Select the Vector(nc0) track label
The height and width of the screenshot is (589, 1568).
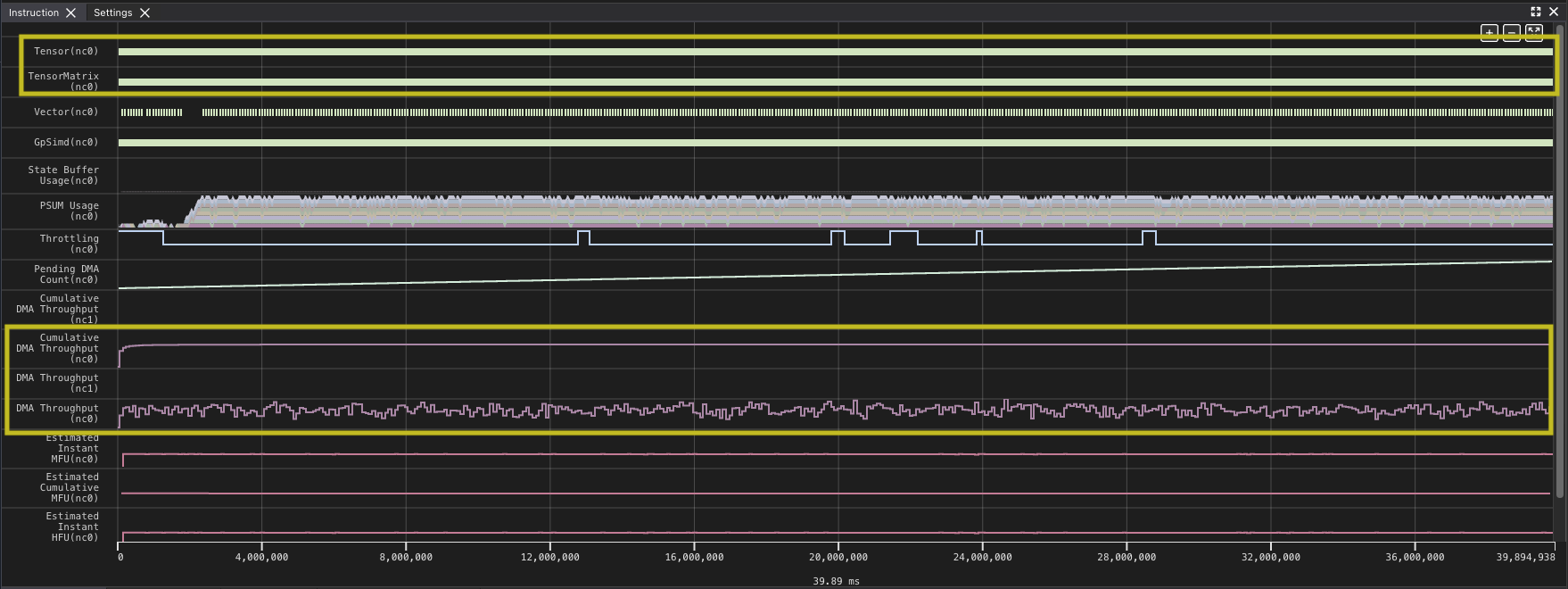point(66,112)
